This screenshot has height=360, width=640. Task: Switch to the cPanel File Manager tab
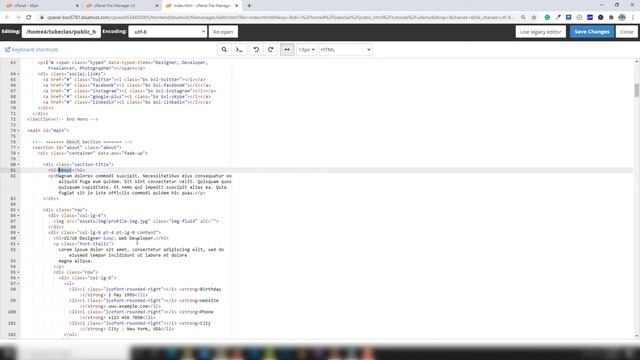click(118, 6)
